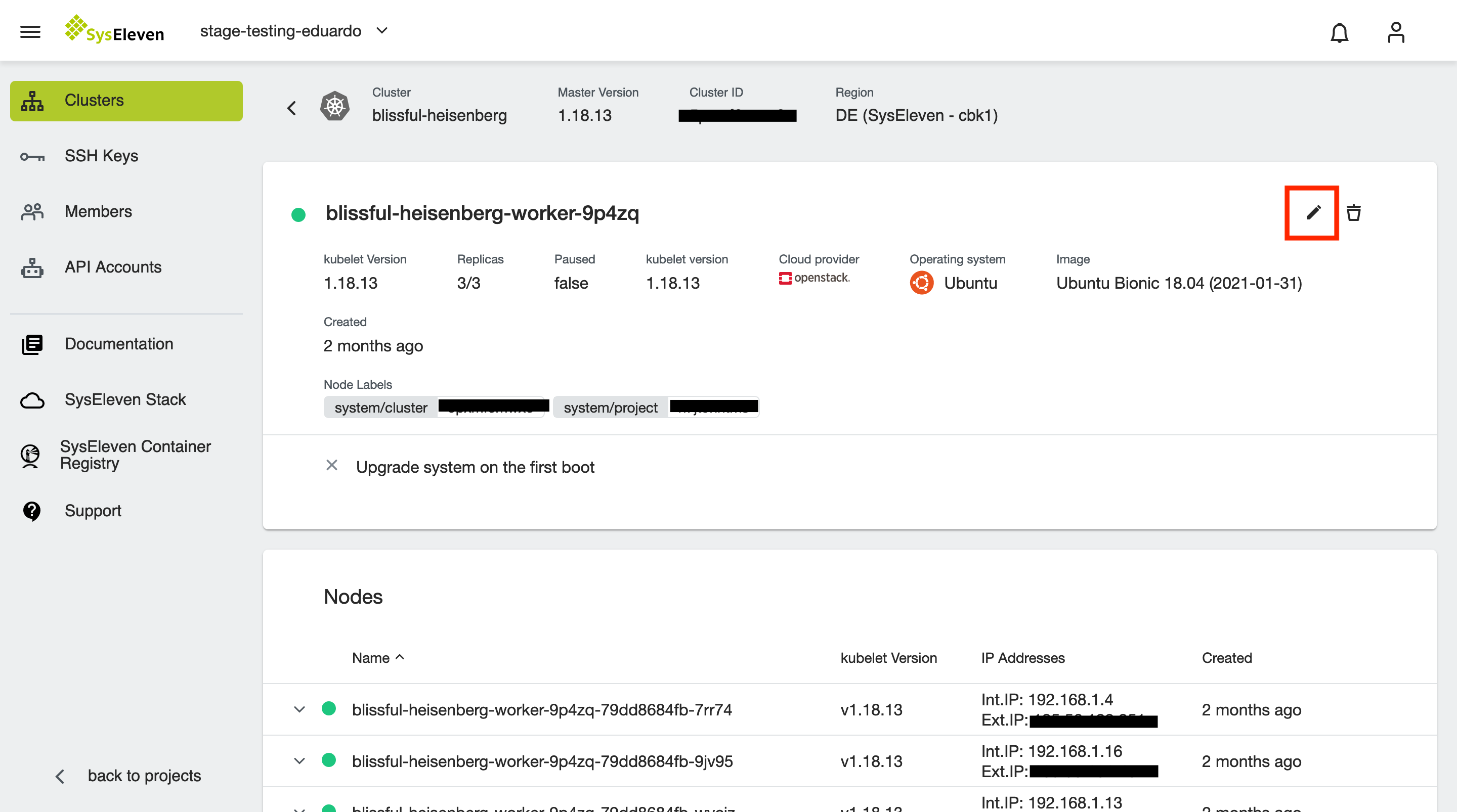Click the IP Addresses column header

click(x=1022, y=658)
